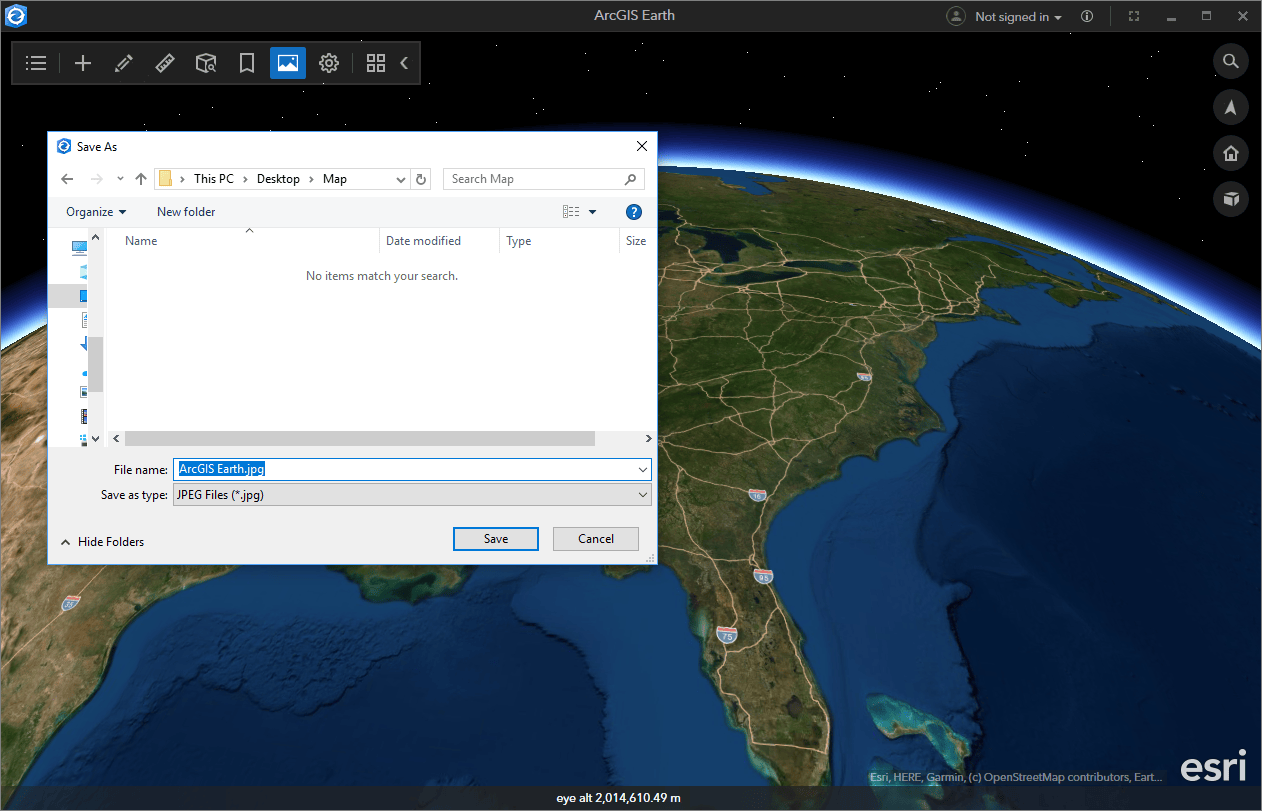Image resolution: width=1262 pixels, height=811 pixels.
Task: Collapse the toolbar with the chevron
Action: point(403,62)
